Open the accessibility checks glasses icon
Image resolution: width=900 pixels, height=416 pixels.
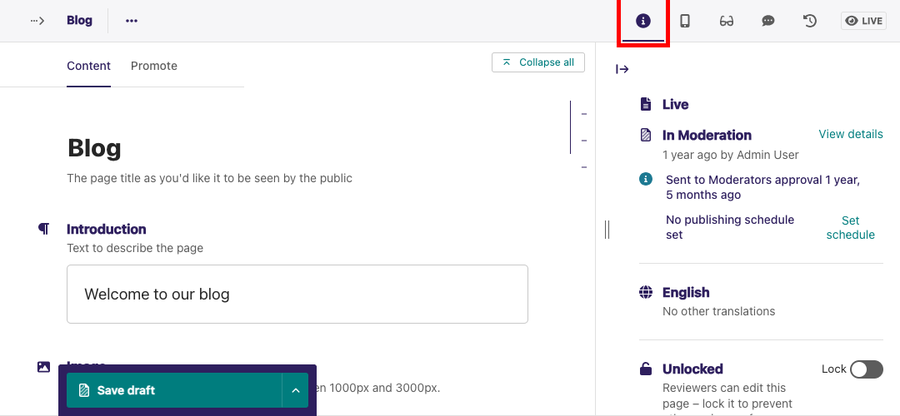tap(727, 21)
